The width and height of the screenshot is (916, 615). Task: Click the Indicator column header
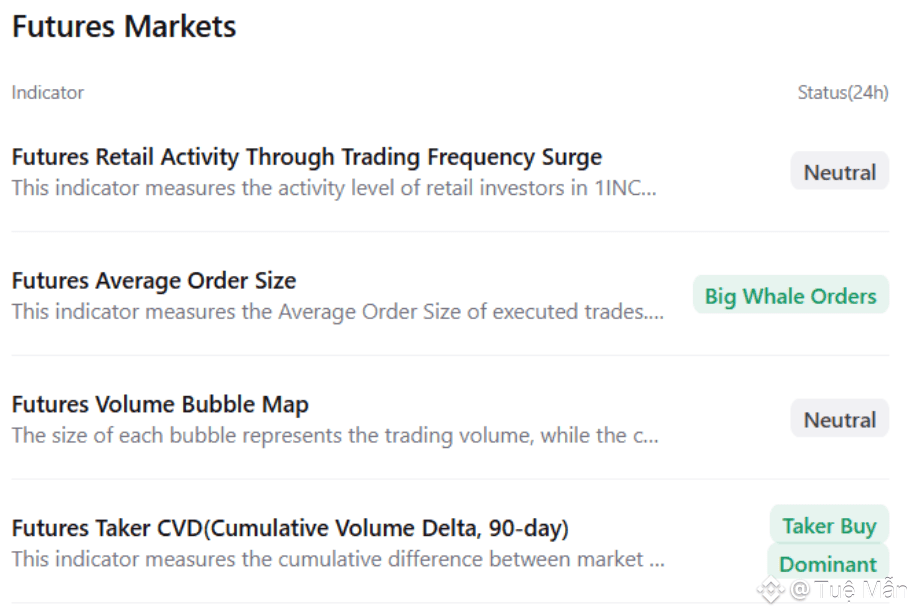[48, 93]
